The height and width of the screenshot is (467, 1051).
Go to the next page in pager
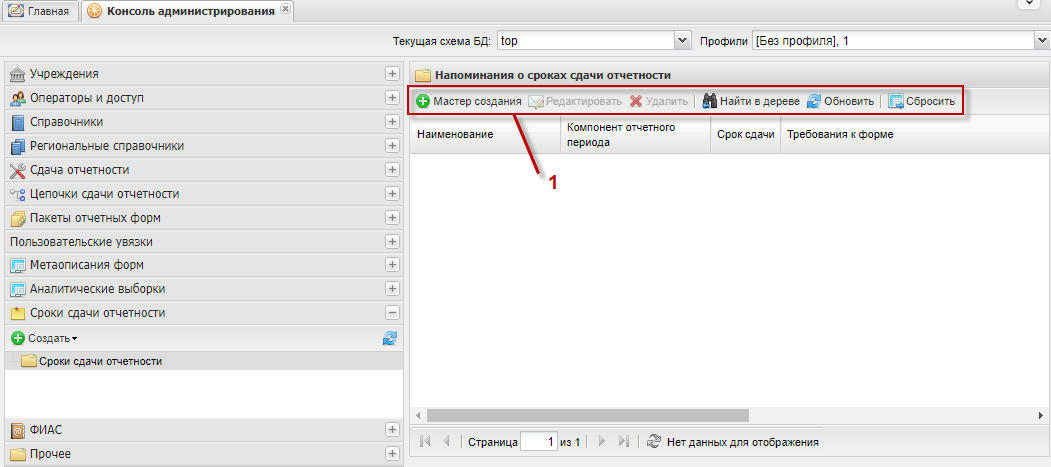click(x=602, y=441)
